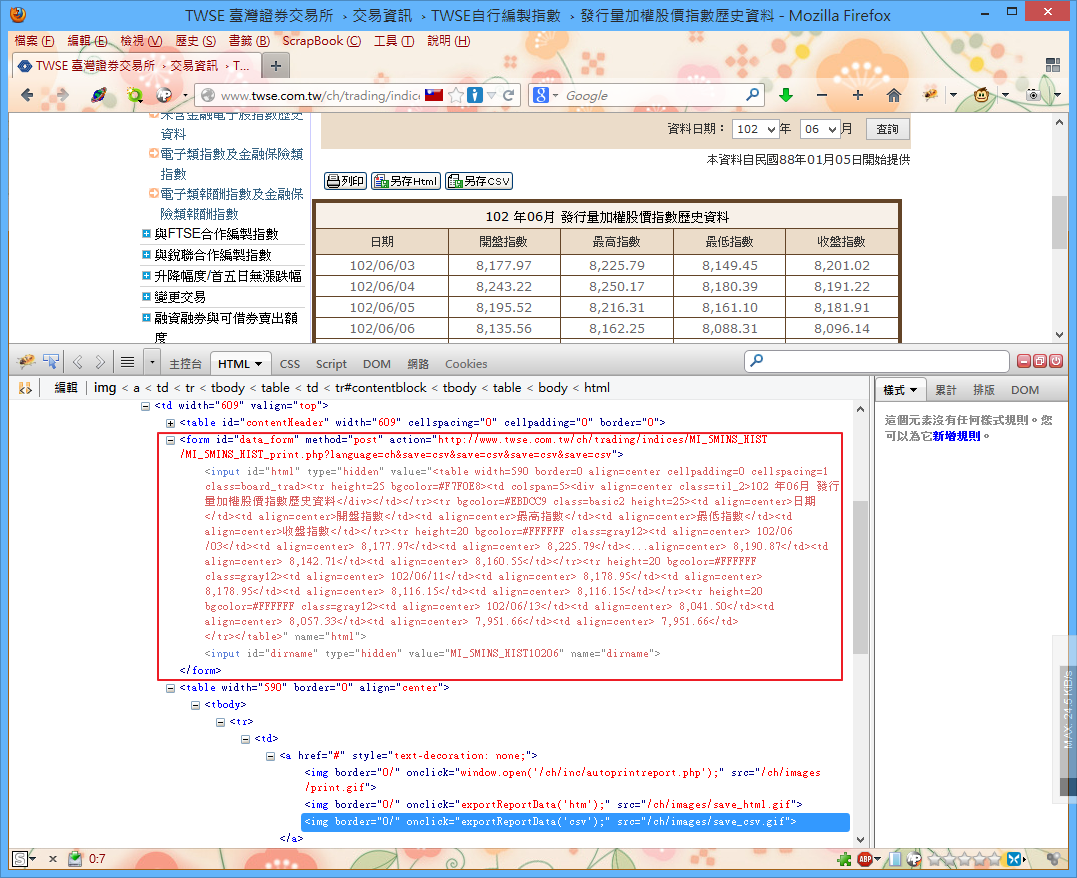
Task: Minimize the Firebug panel
Action: (1024, 361)
